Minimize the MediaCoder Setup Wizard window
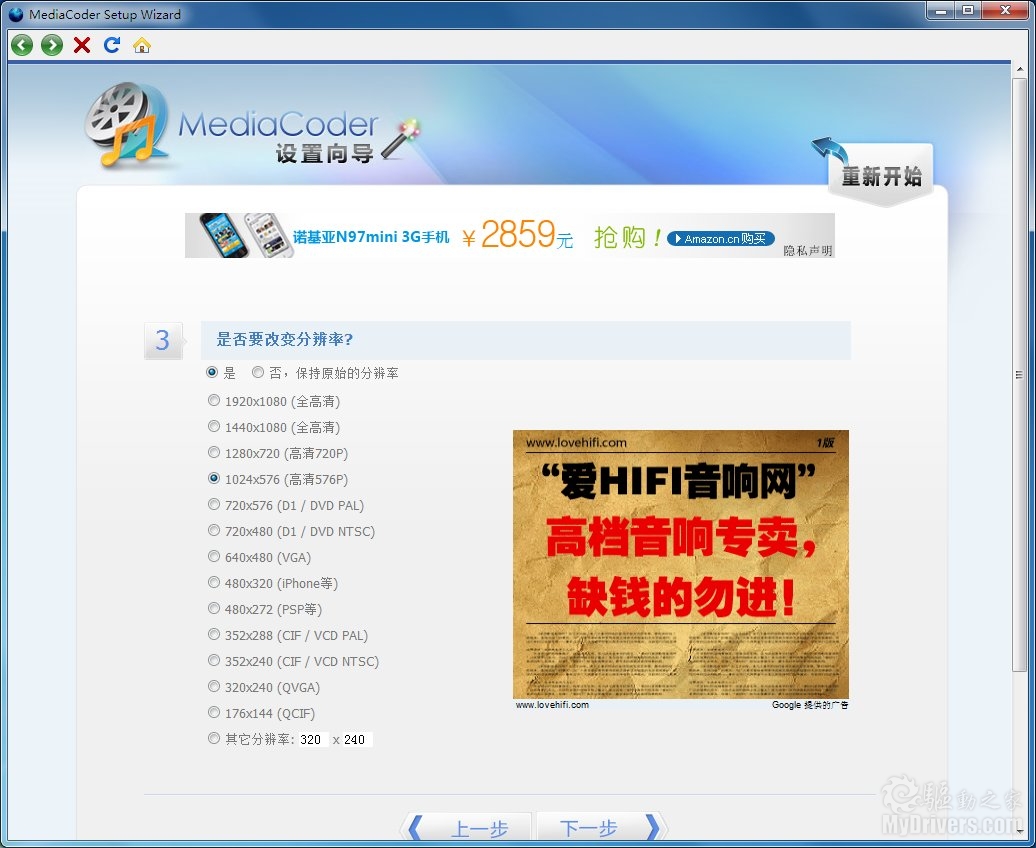This screenshot has height=848, width=1036. (940, 10)
